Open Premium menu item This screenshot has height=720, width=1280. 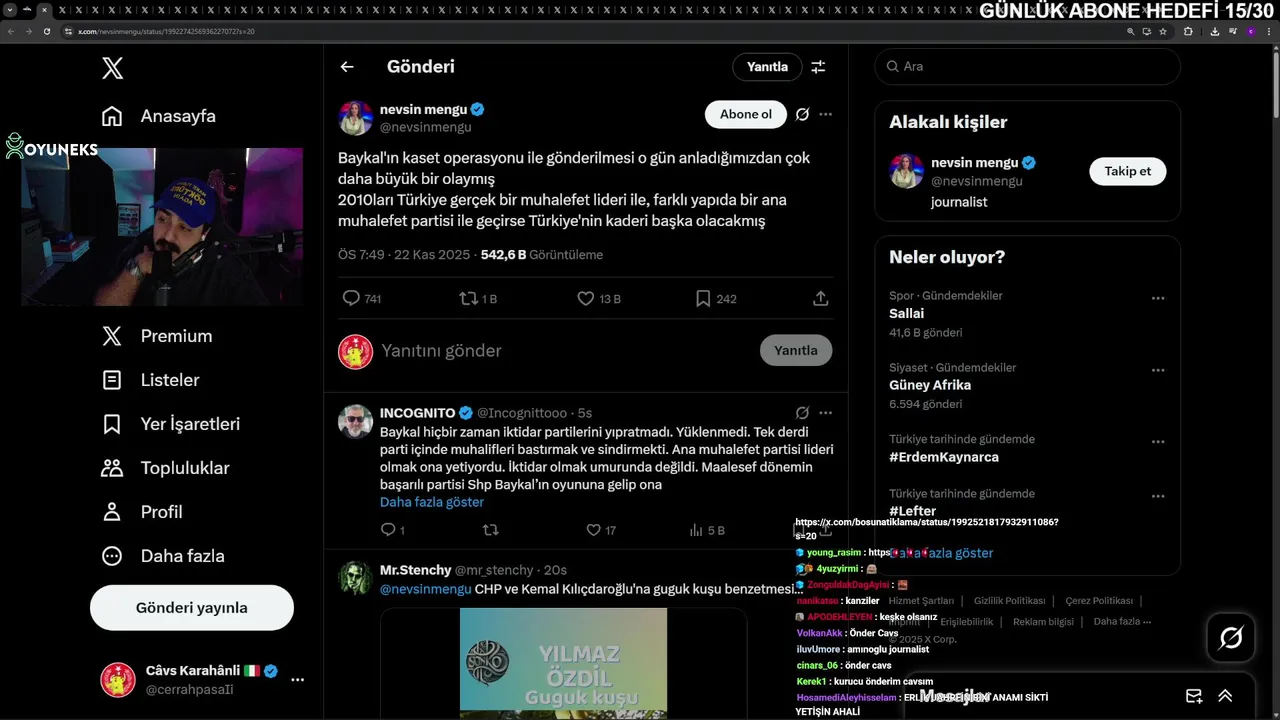(157, 336)
